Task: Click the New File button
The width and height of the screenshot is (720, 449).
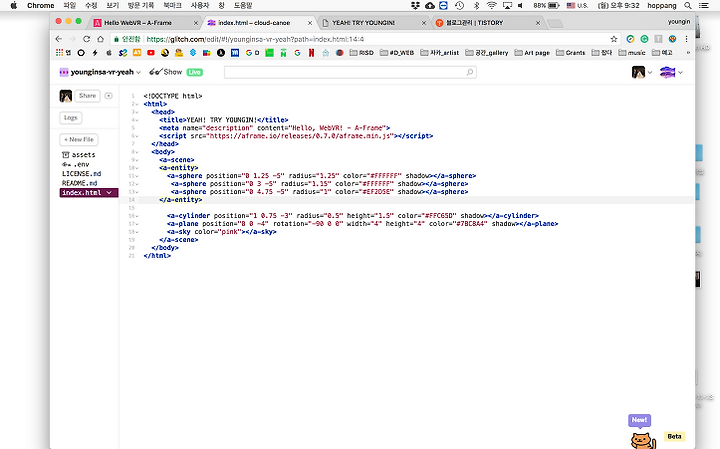Action: coord(79,140)
